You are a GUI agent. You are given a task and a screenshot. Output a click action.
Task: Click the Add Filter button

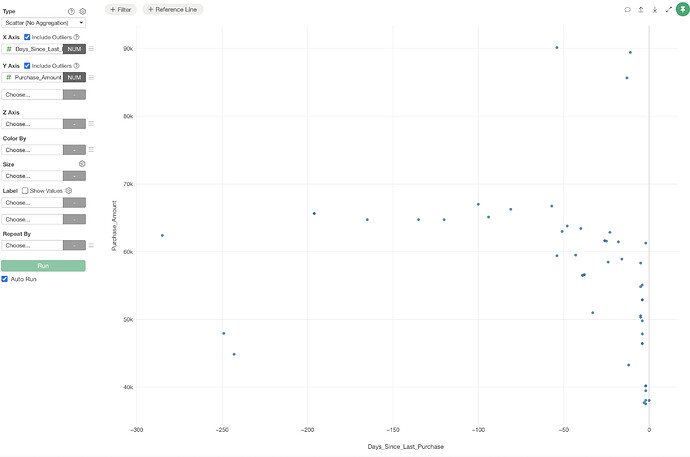pyautogui.click(x=120, y=9)
